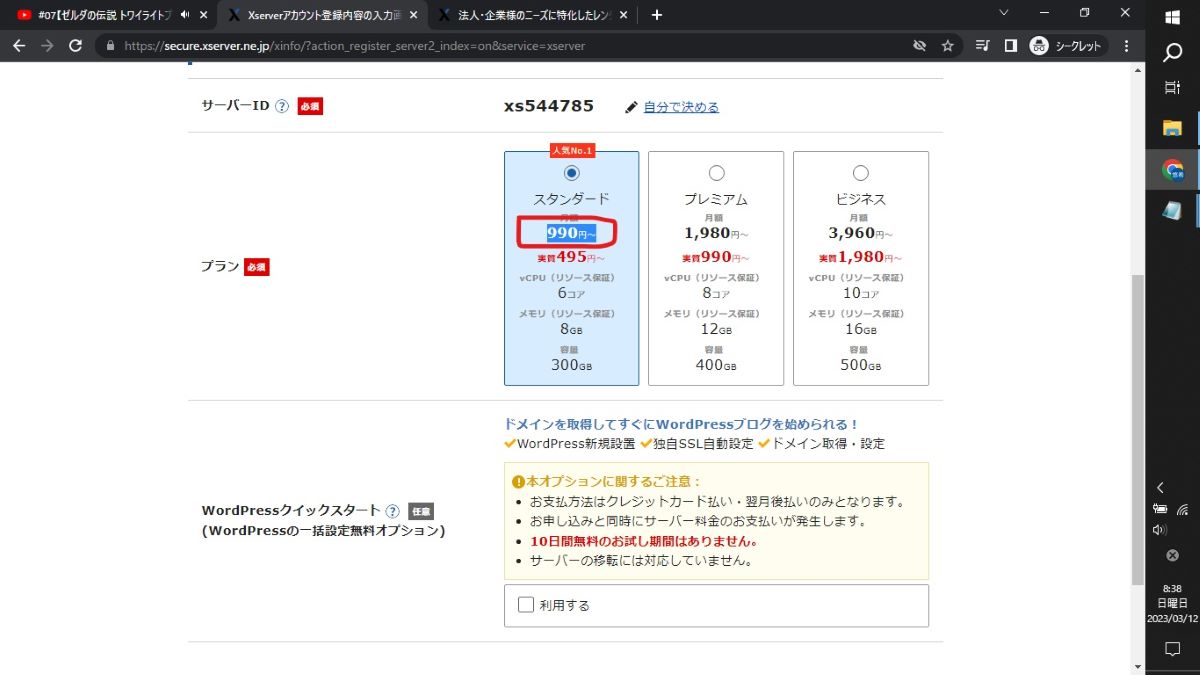Screen dimensions: 1200x675
Task: Open the Chrome three-dot menu
Action: pos(1127,46)
